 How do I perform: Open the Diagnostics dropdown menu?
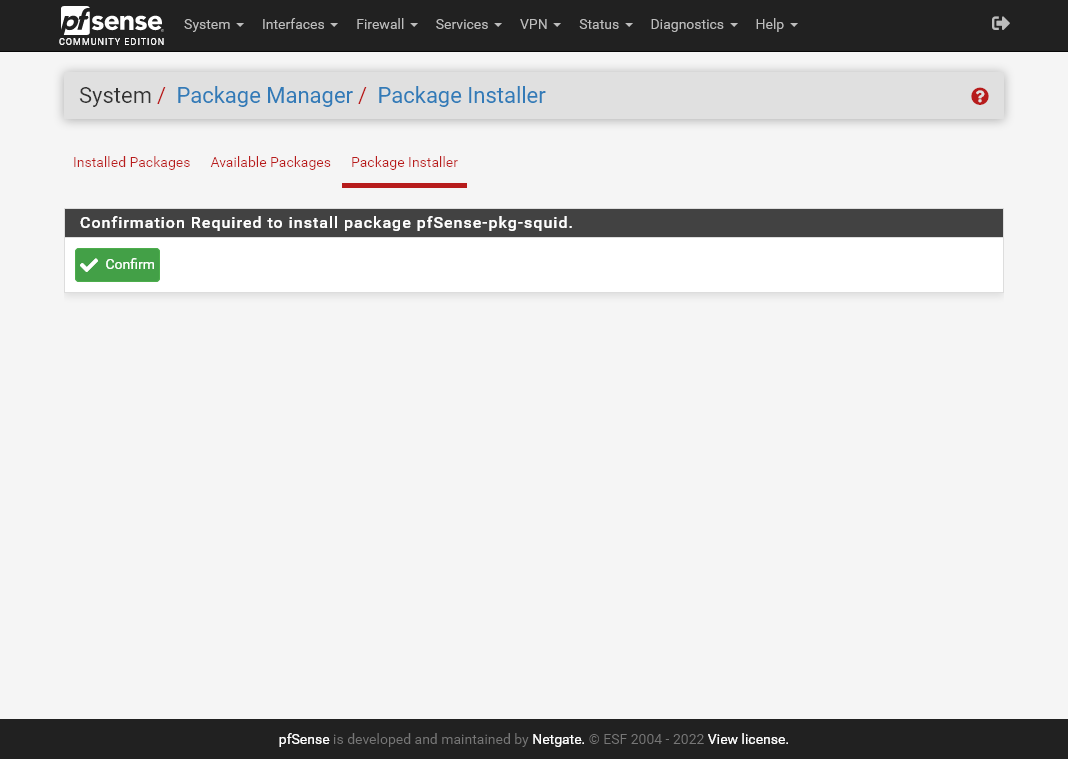click(693, 24)
